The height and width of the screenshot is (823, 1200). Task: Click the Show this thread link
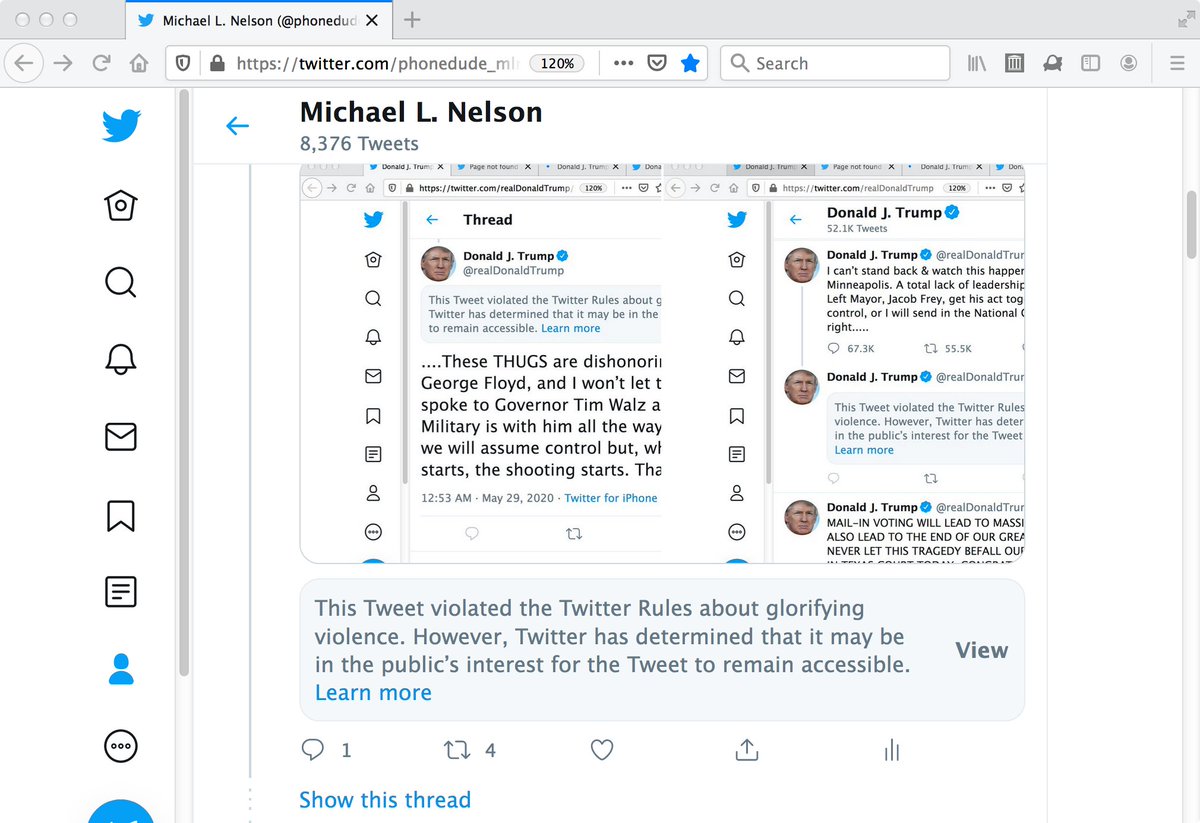[385, 800]
